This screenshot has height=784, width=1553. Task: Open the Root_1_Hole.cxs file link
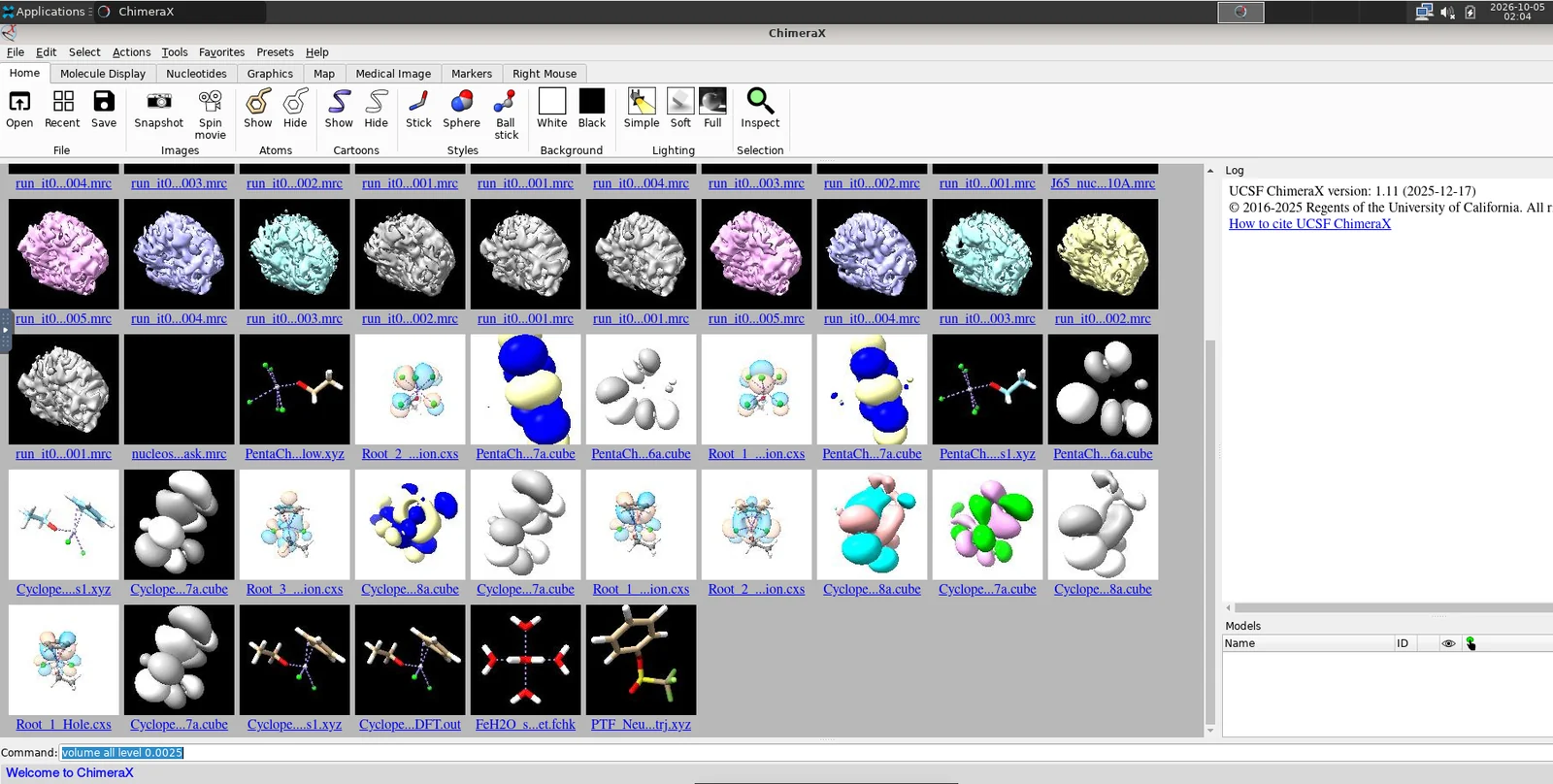point(63,725)
